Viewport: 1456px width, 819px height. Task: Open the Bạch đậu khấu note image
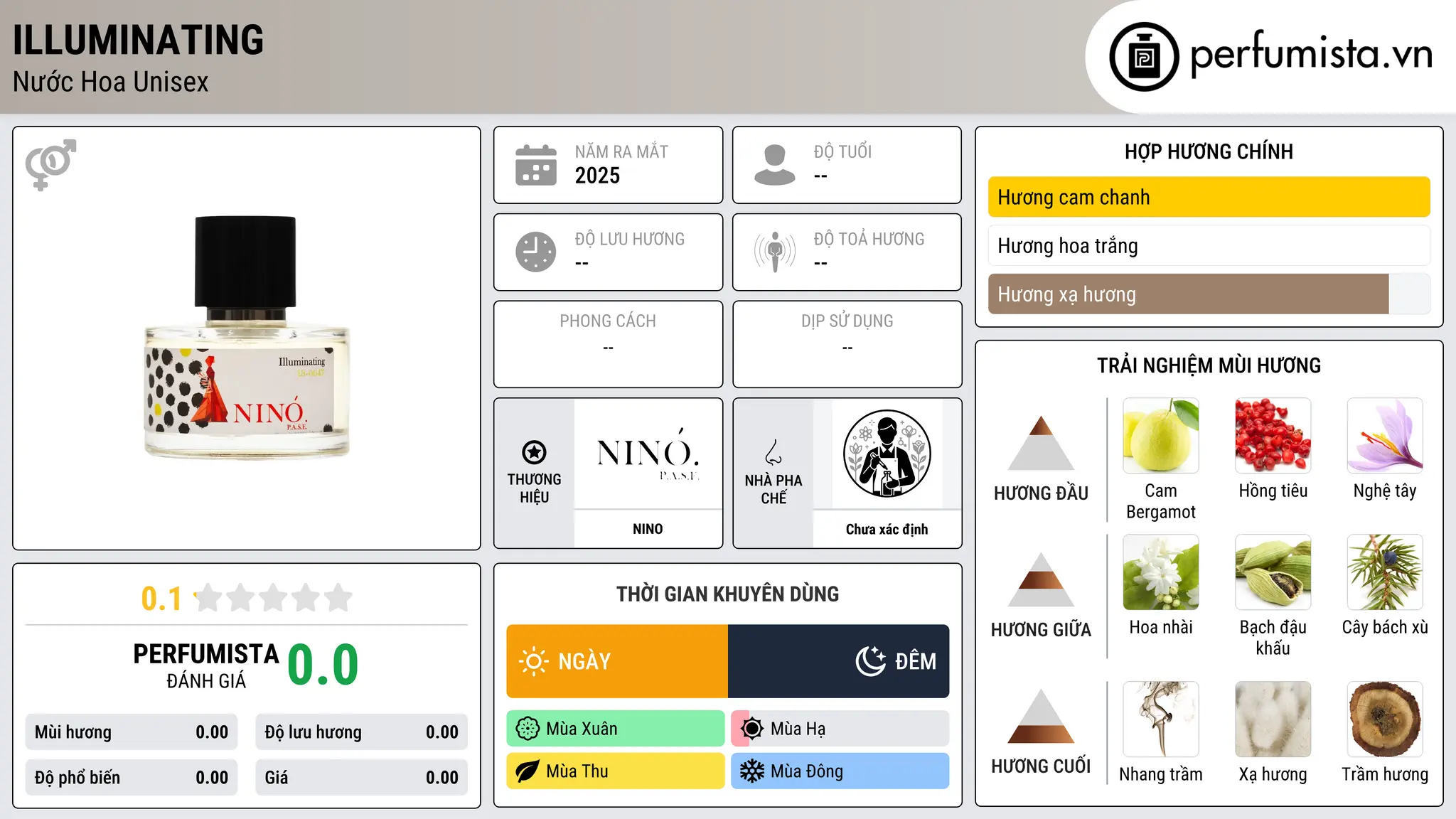click(x=1273, y=572)
